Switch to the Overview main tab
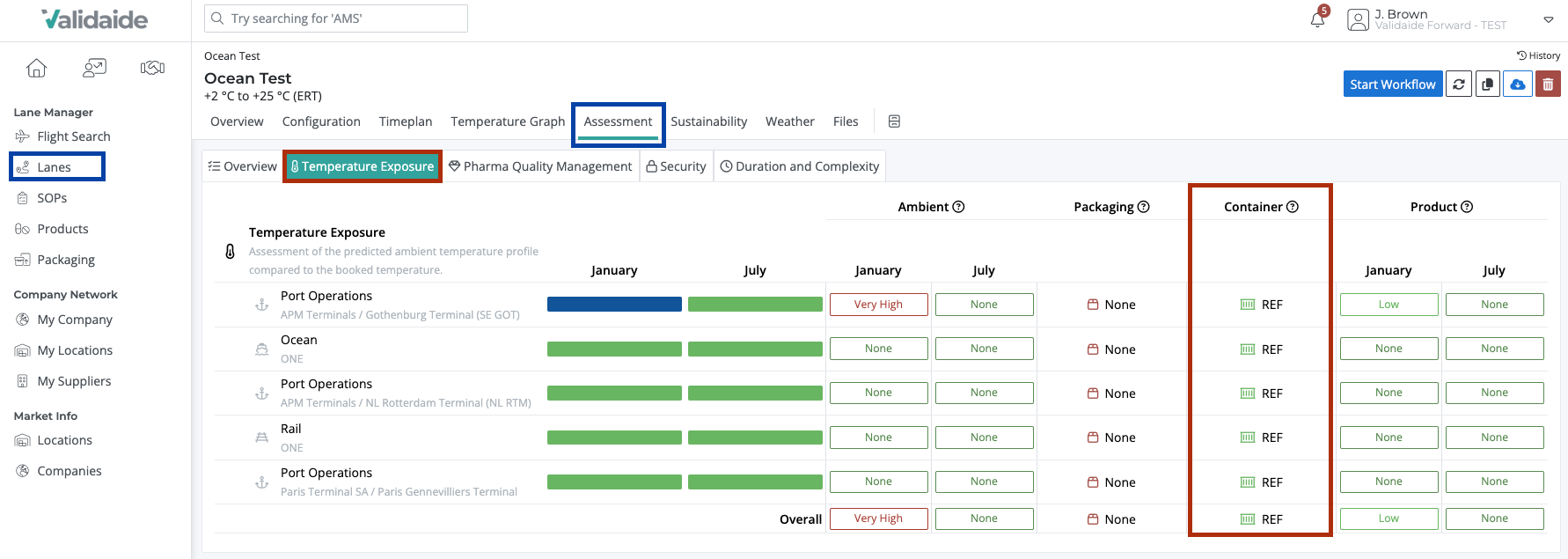Screen dimensions: 1568x559 tap(237, 121)
